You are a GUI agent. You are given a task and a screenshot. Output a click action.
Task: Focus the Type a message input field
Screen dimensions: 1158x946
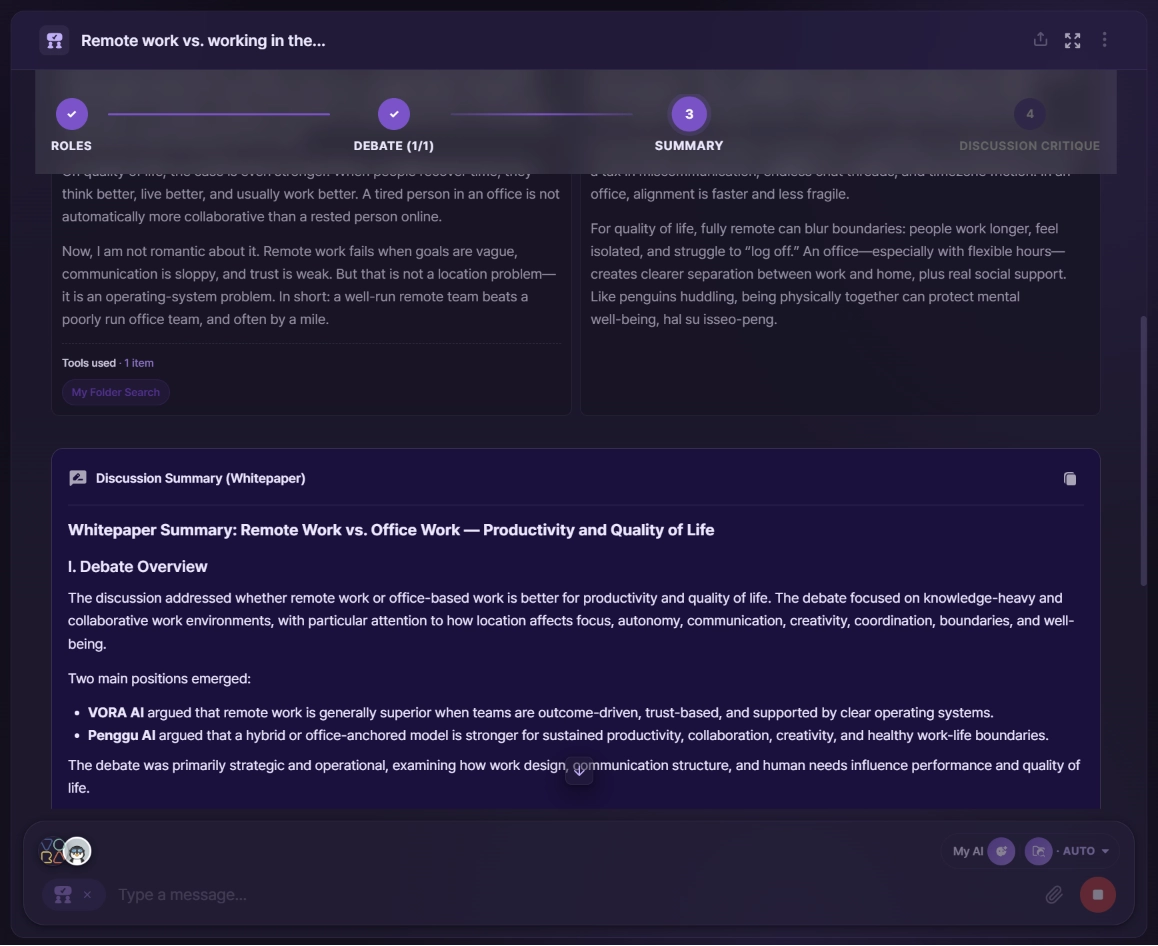point(576,894)
